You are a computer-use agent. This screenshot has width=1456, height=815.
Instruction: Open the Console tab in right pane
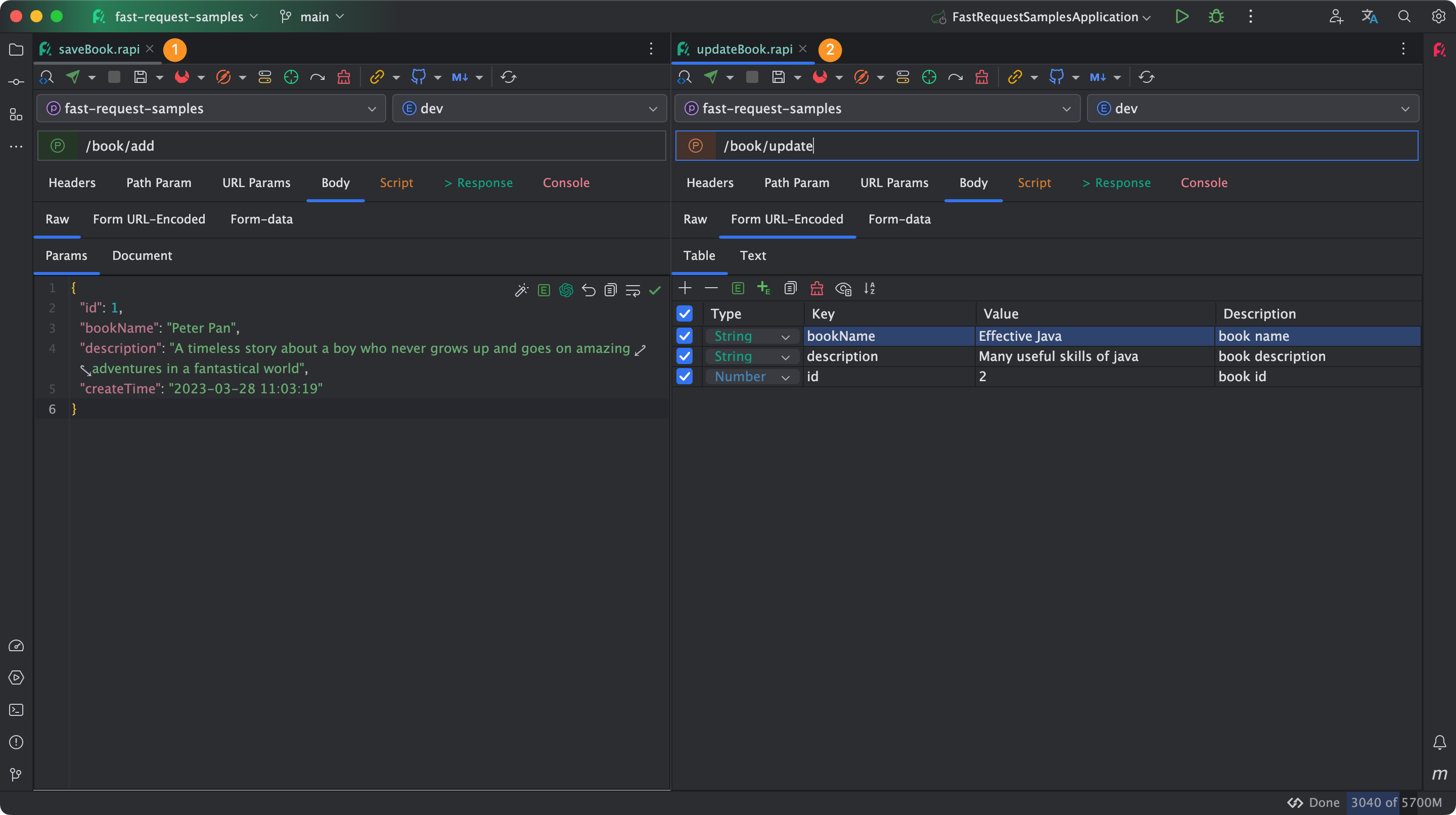click(1203, 183)
